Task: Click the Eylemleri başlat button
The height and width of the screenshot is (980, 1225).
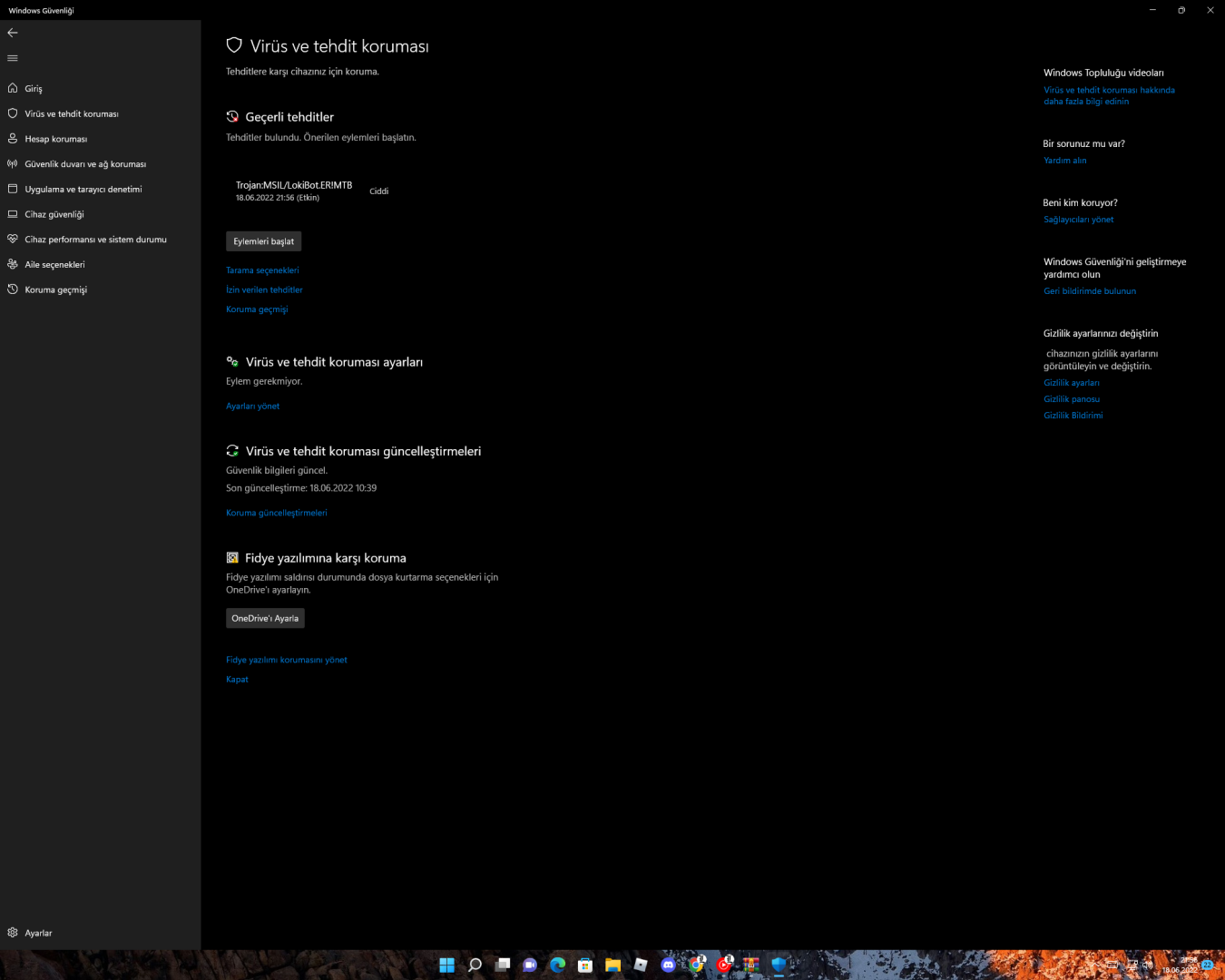Action: pos(263,241)
